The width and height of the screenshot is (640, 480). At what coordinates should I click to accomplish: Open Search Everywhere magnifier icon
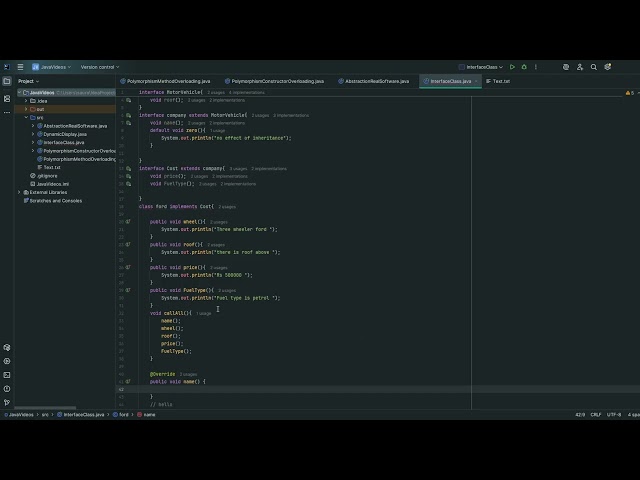click(x=593, y=67)
